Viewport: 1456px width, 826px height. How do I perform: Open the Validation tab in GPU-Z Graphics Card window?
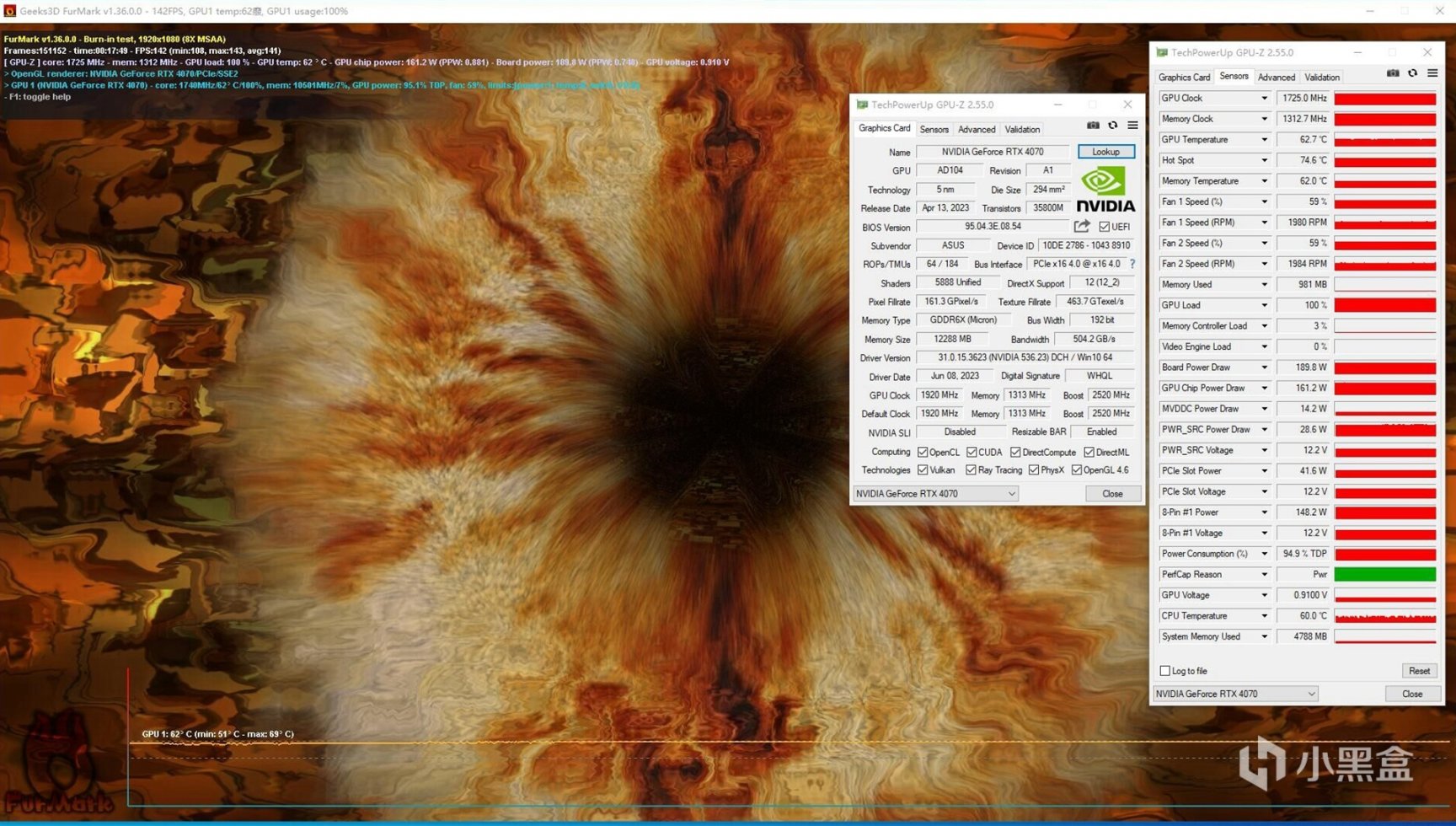(1022, 130)
